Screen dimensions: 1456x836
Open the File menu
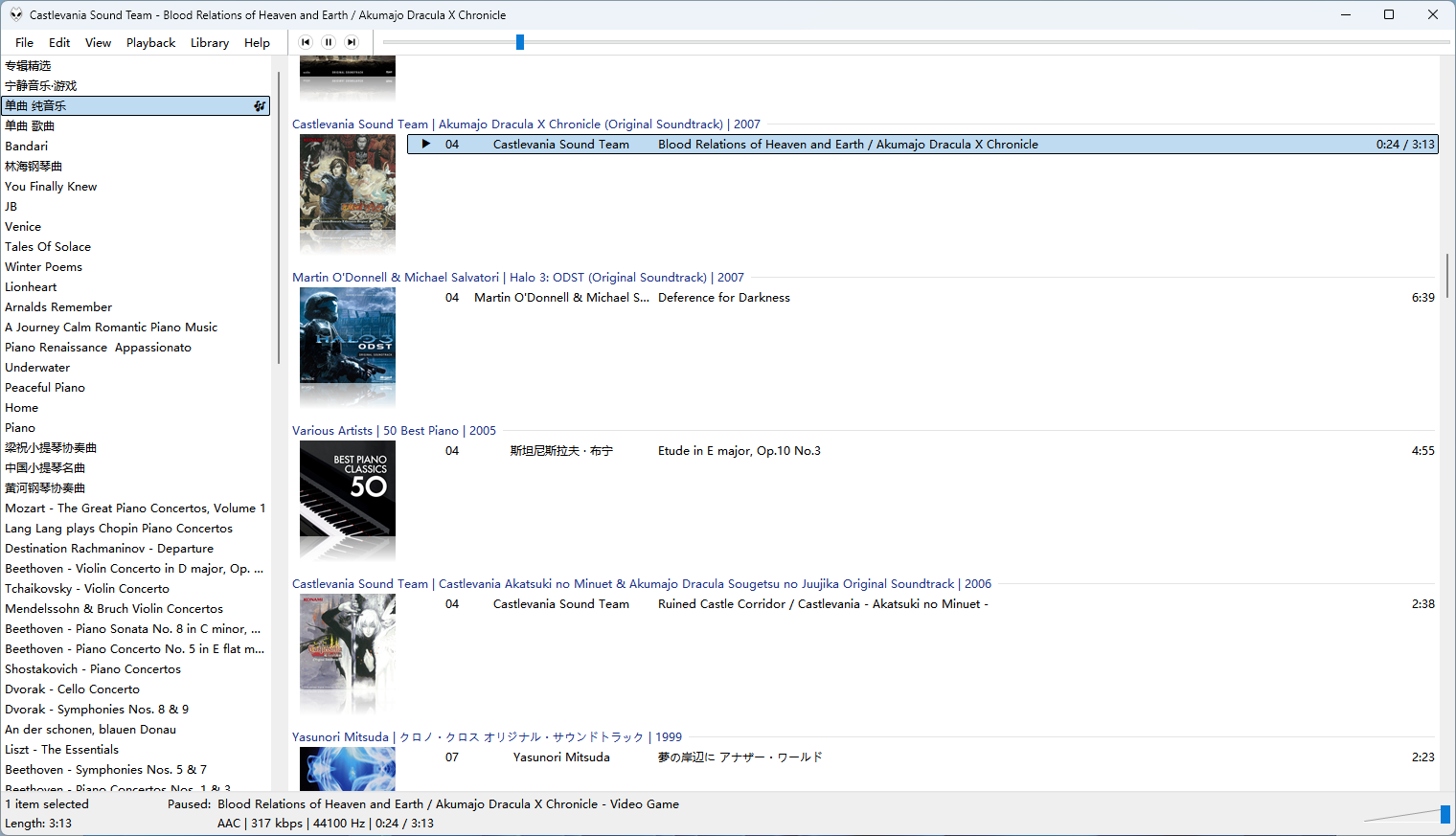[24, 42]
